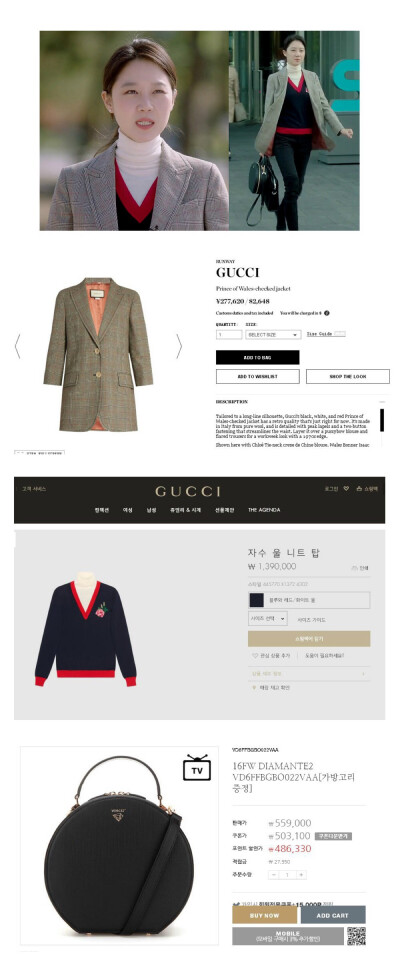Click the next image arrow beside jacket
400x979 pixels.
(179, 346)
